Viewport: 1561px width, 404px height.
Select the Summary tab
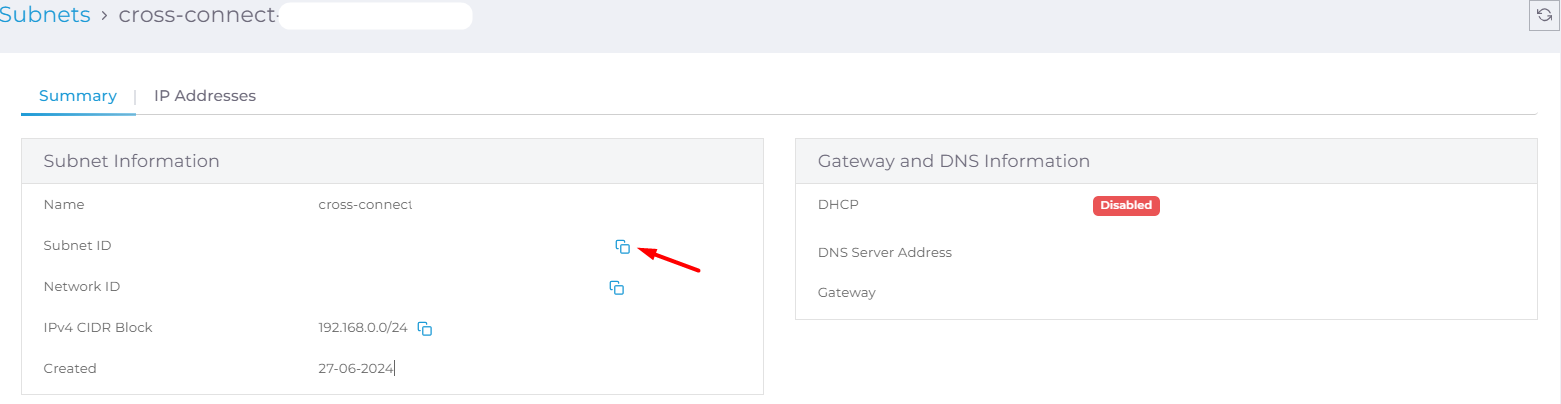pyautogui.click(x=78, y=96)
